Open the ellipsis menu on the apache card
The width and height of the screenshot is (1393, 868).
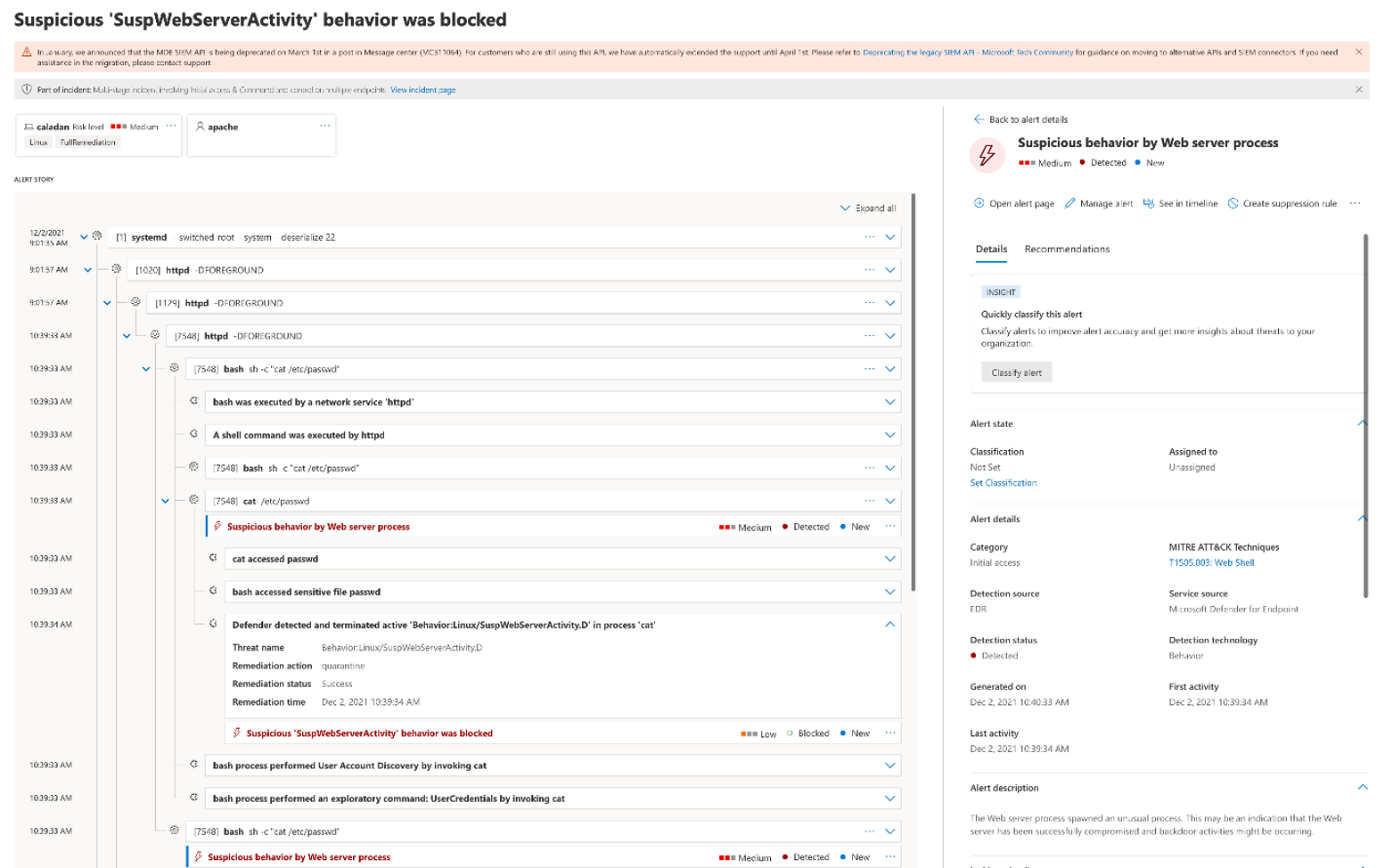[324, 126]
